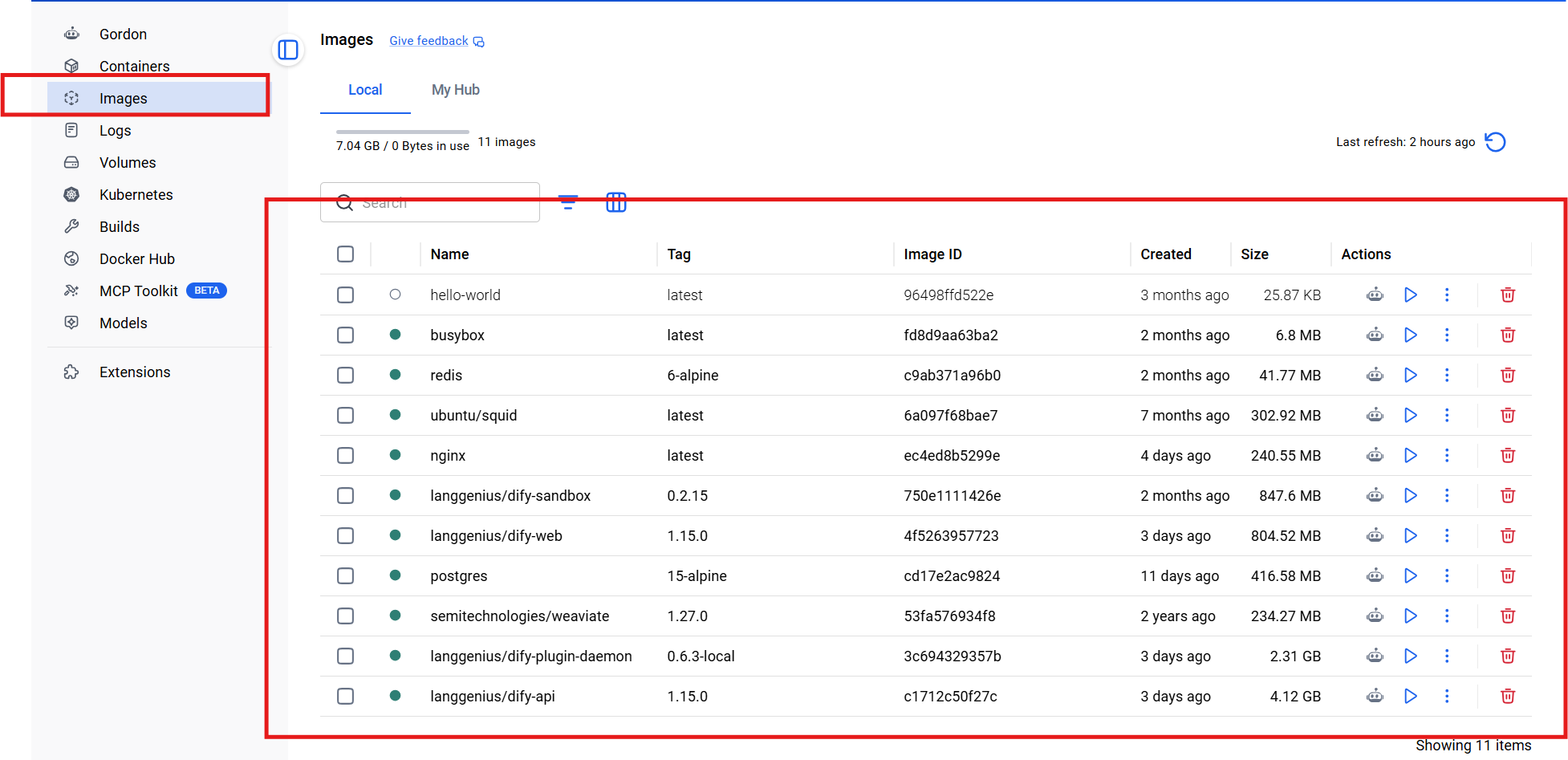Select the hello-world image checkbox
The height and width of the screenshot is (760, 1568).
tap(345, 295)
